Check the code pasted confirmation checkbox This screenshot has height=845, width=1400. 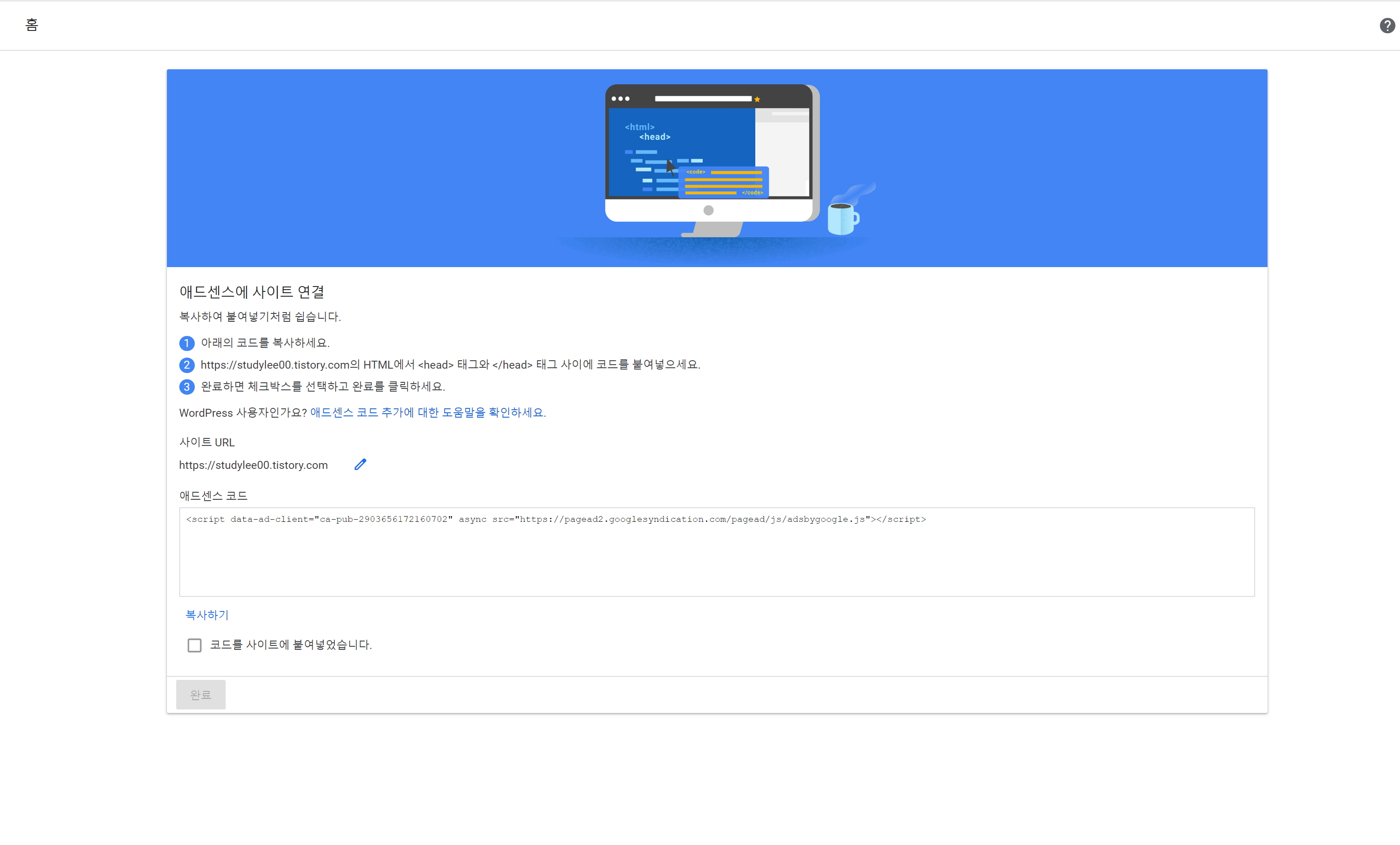(x=194, y=645)
